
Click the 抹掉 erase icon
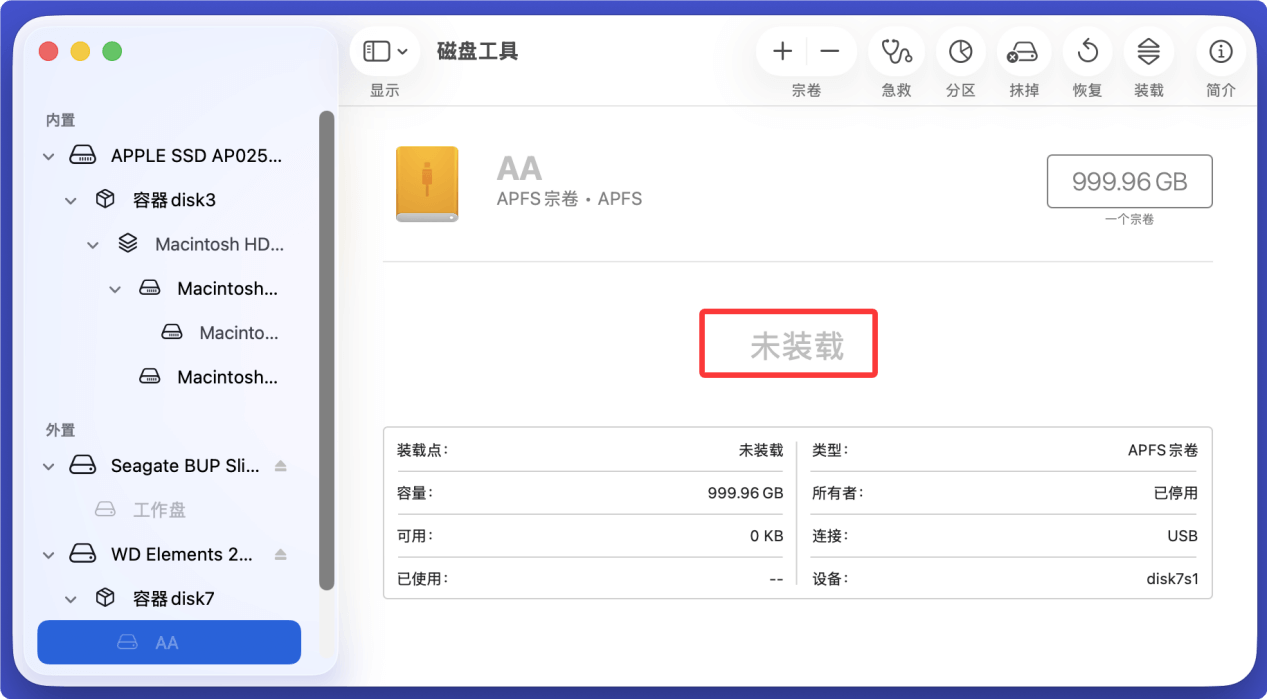click(1023, 52)
